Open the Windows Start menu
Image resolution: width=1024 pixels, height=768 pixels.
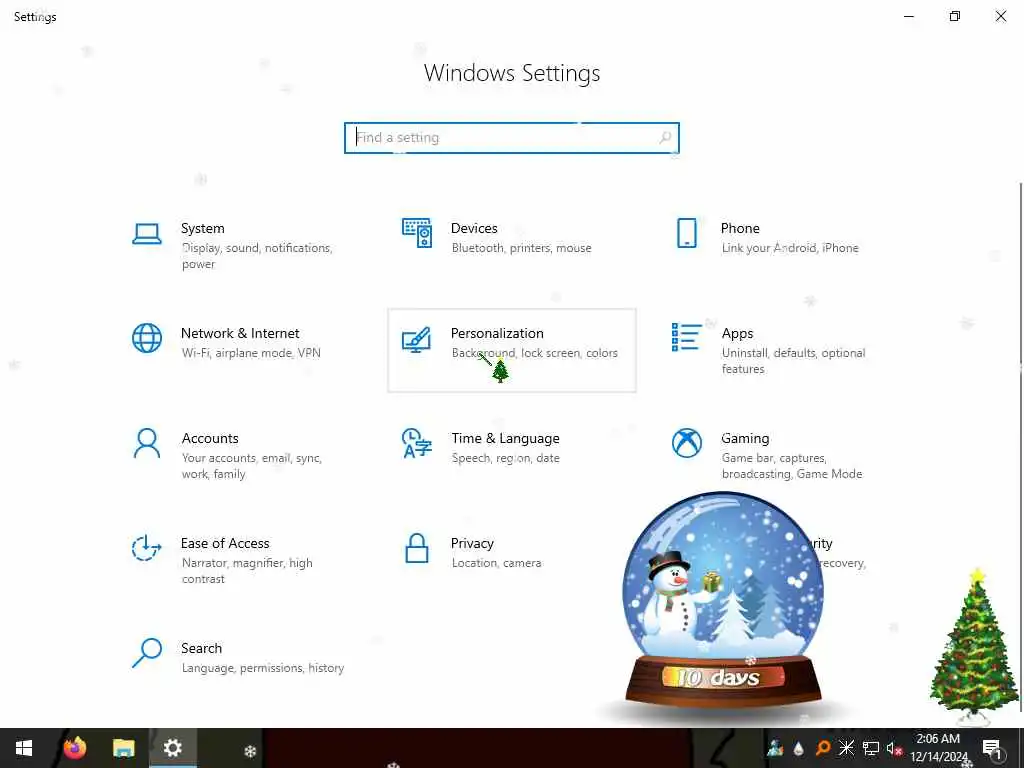click(24, 748)
